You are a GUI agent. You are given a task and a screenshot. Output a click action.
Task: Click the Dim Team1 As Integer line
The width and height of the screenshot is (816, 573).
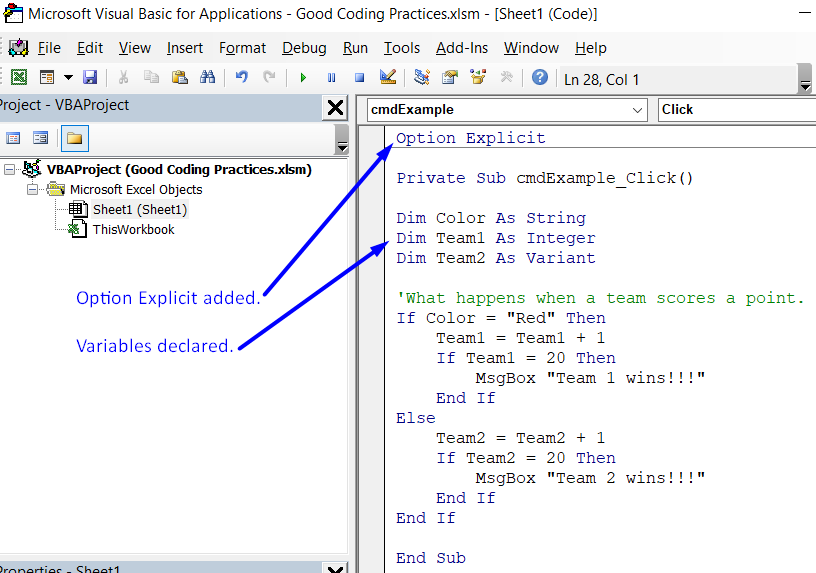pyautogui.click(x=495, y=238)
